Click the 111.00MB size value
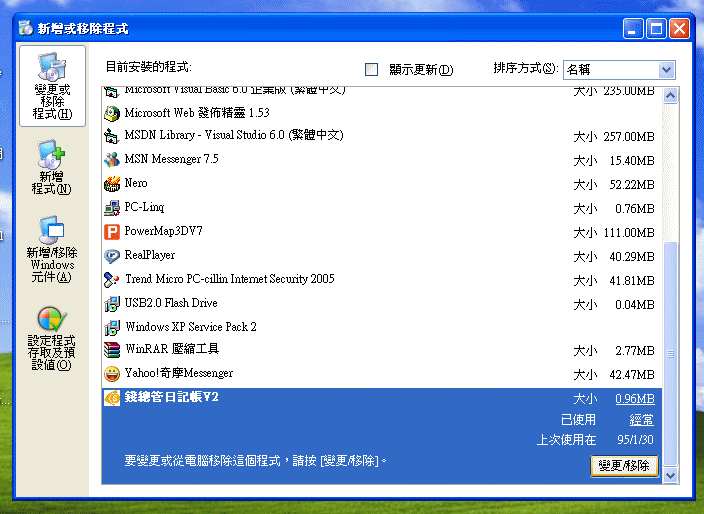Image resolution: width=704 pixels, height=514 pixels. (x=629, y=233)
